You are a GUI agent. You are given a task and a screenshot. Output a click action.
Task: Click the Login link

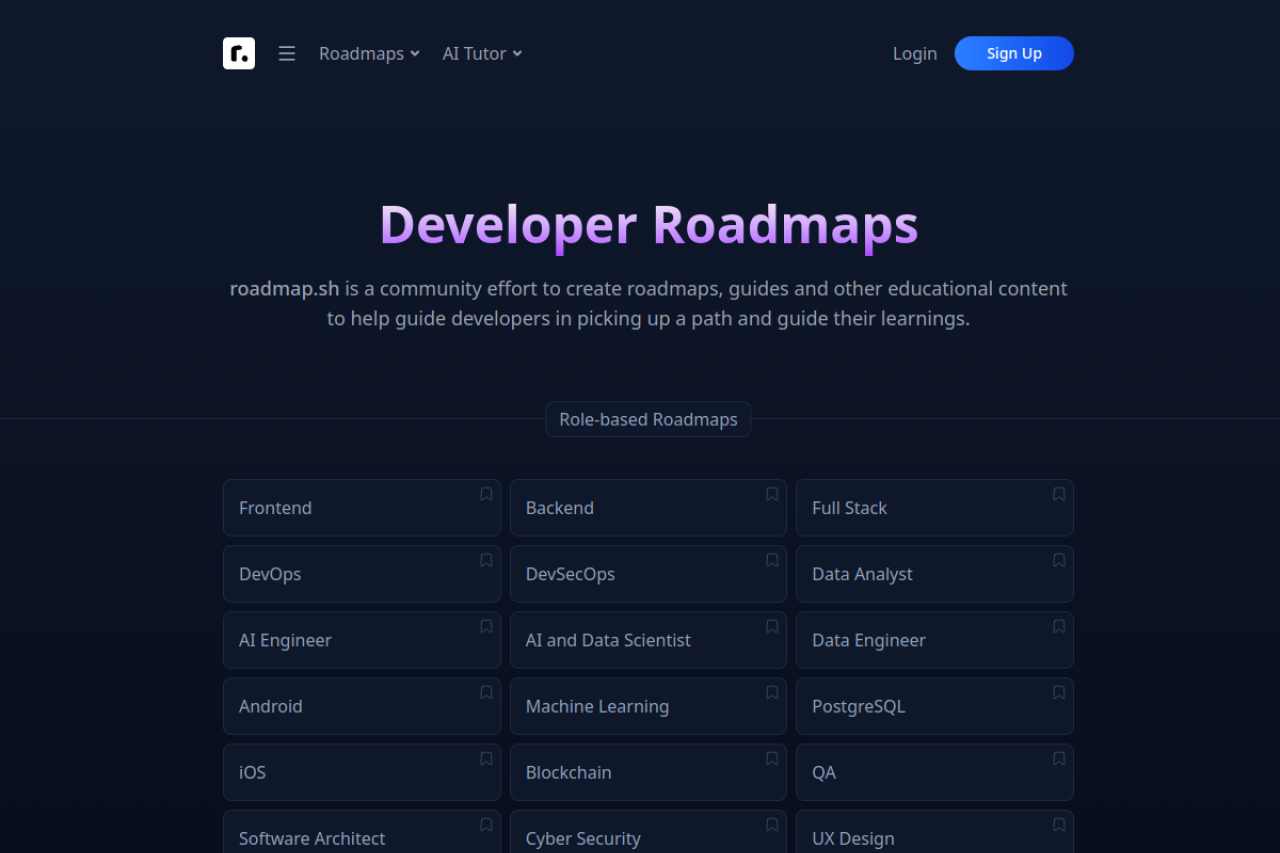click(915, 53)
